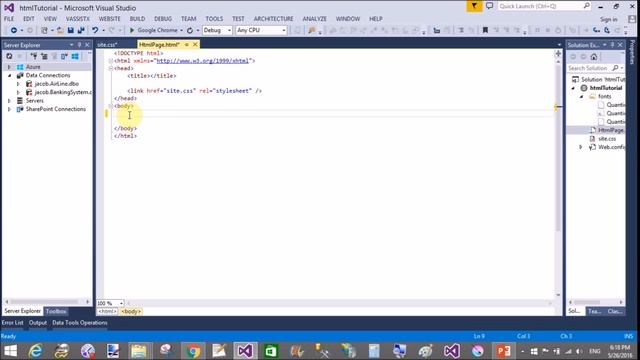
Task: Expand the Azure node
Action: pyautogui.click(x=9, y=67)
